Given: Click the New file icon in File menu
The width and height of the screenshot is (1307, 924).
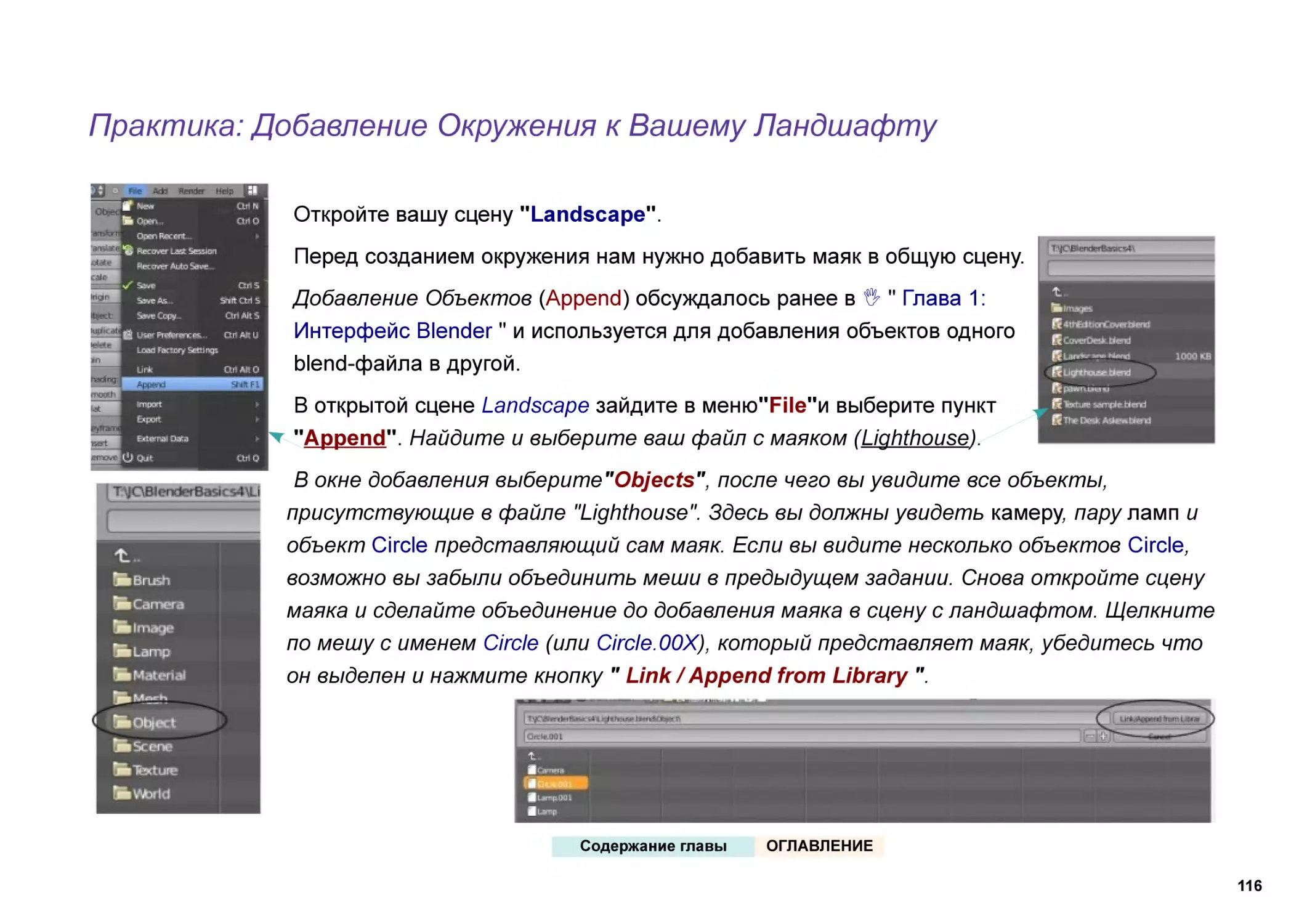Looking at the screenshot, I should 128,206.
